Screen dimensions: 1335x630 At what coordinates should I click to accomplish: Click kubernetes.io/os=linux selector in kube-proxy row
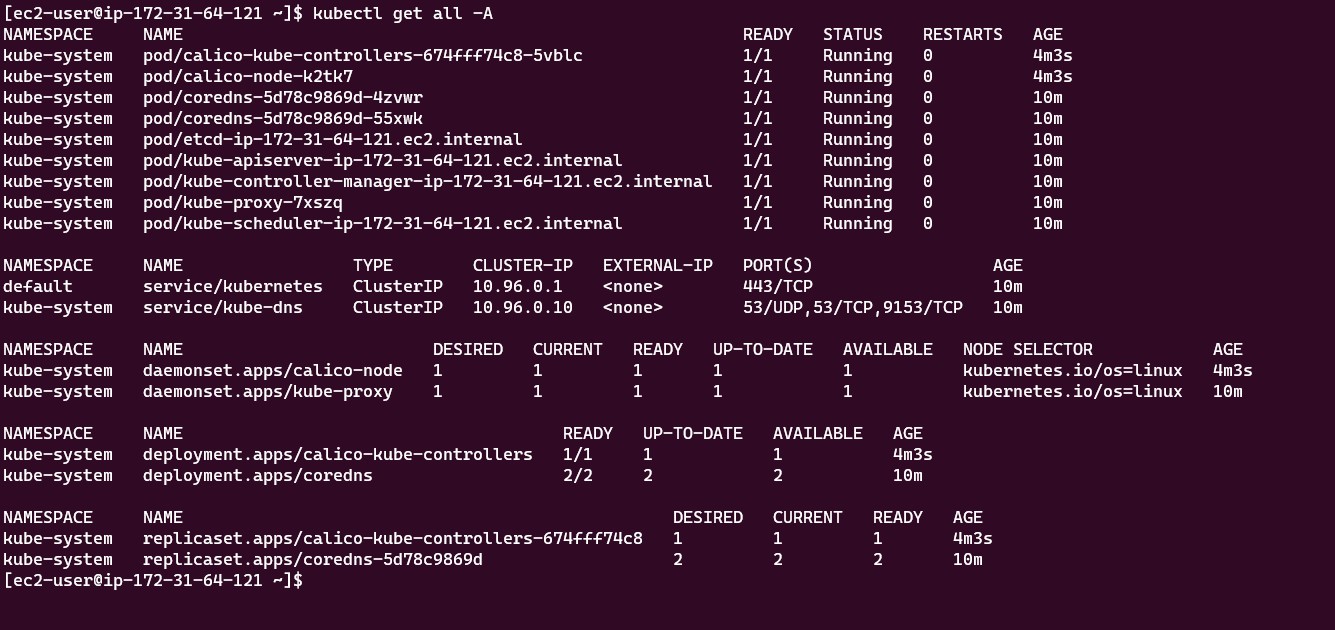tap(1073, 391)
